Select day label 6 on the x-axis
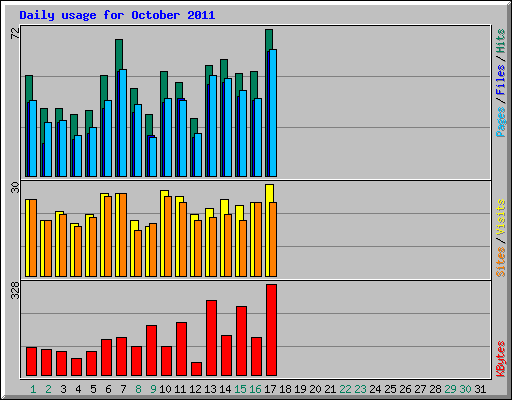Viewport: 512px width, 400px height. pos(108,389)
